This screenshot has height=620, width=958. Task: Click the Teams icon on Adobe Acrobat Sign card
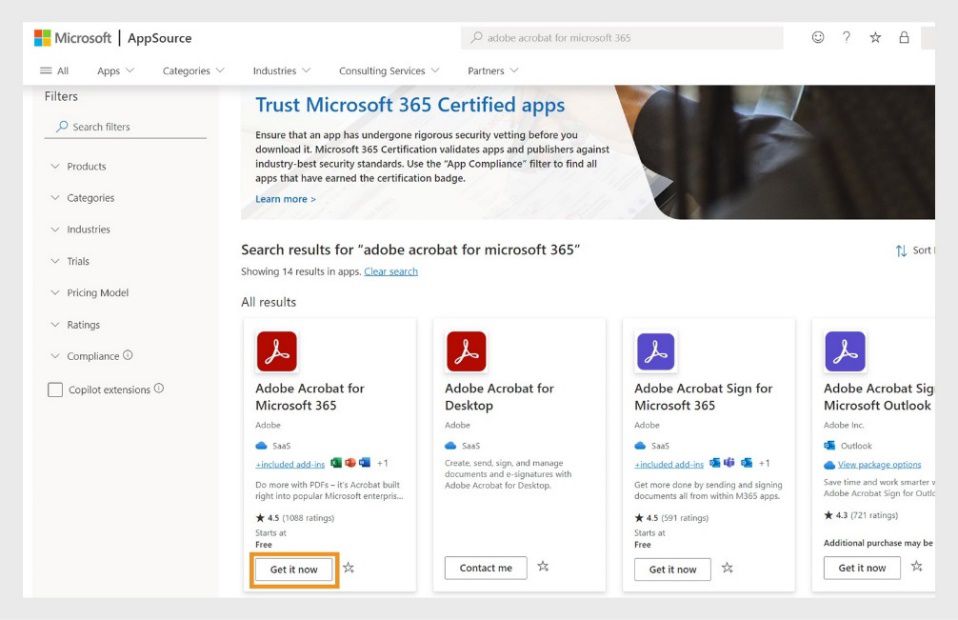pyautogui.click(x=729, y=463)
